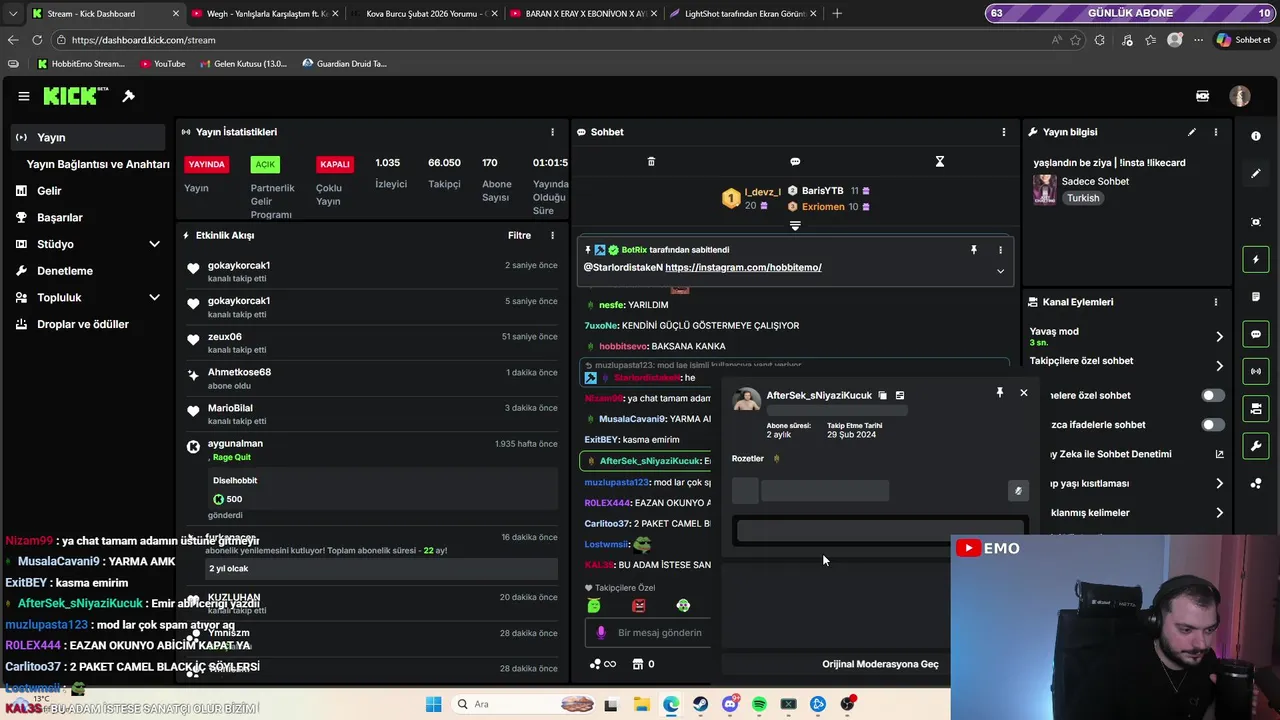The width and height of the screenshot is (1280, 720).
Task: Open message history icon next to AfterSek_sNiyaziKucuk
Action: pos(900,396)
